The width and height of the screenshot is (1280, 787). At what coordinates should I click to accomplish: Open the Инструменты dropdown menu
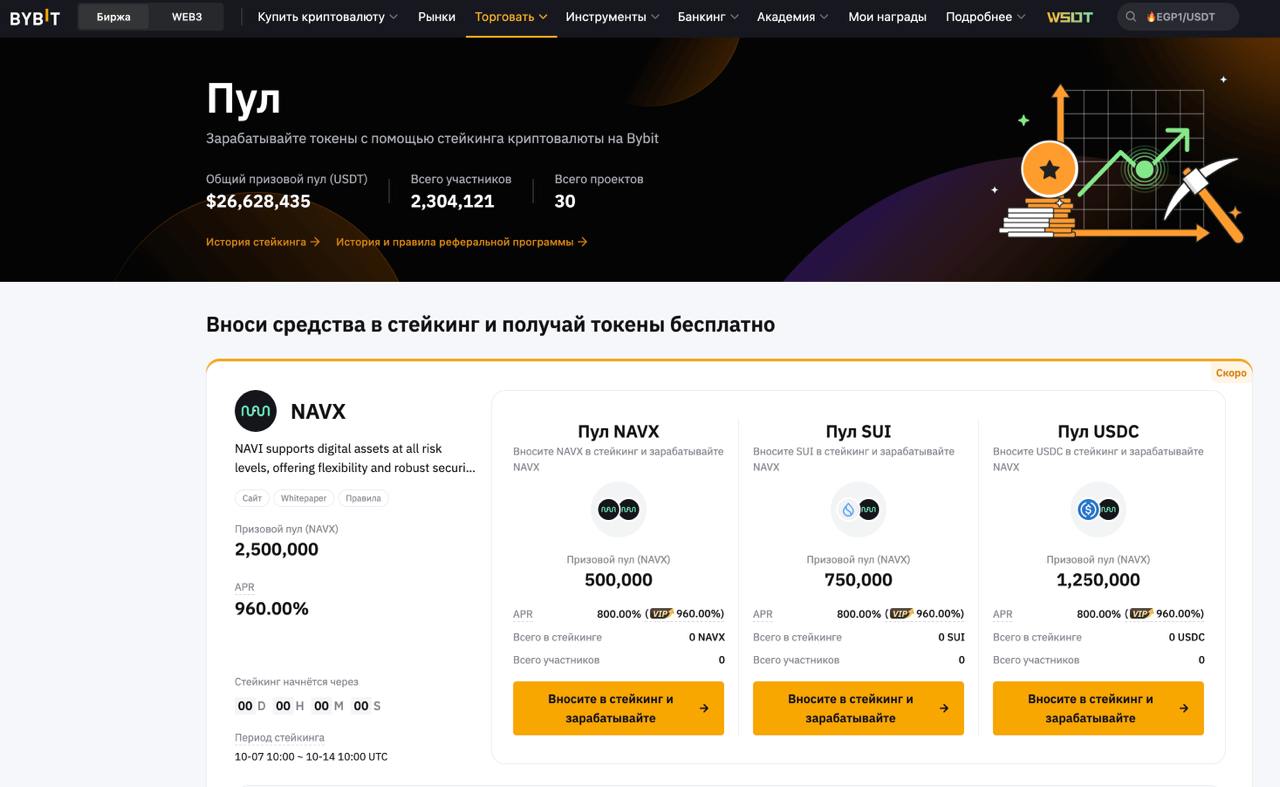tap(612, 17)
